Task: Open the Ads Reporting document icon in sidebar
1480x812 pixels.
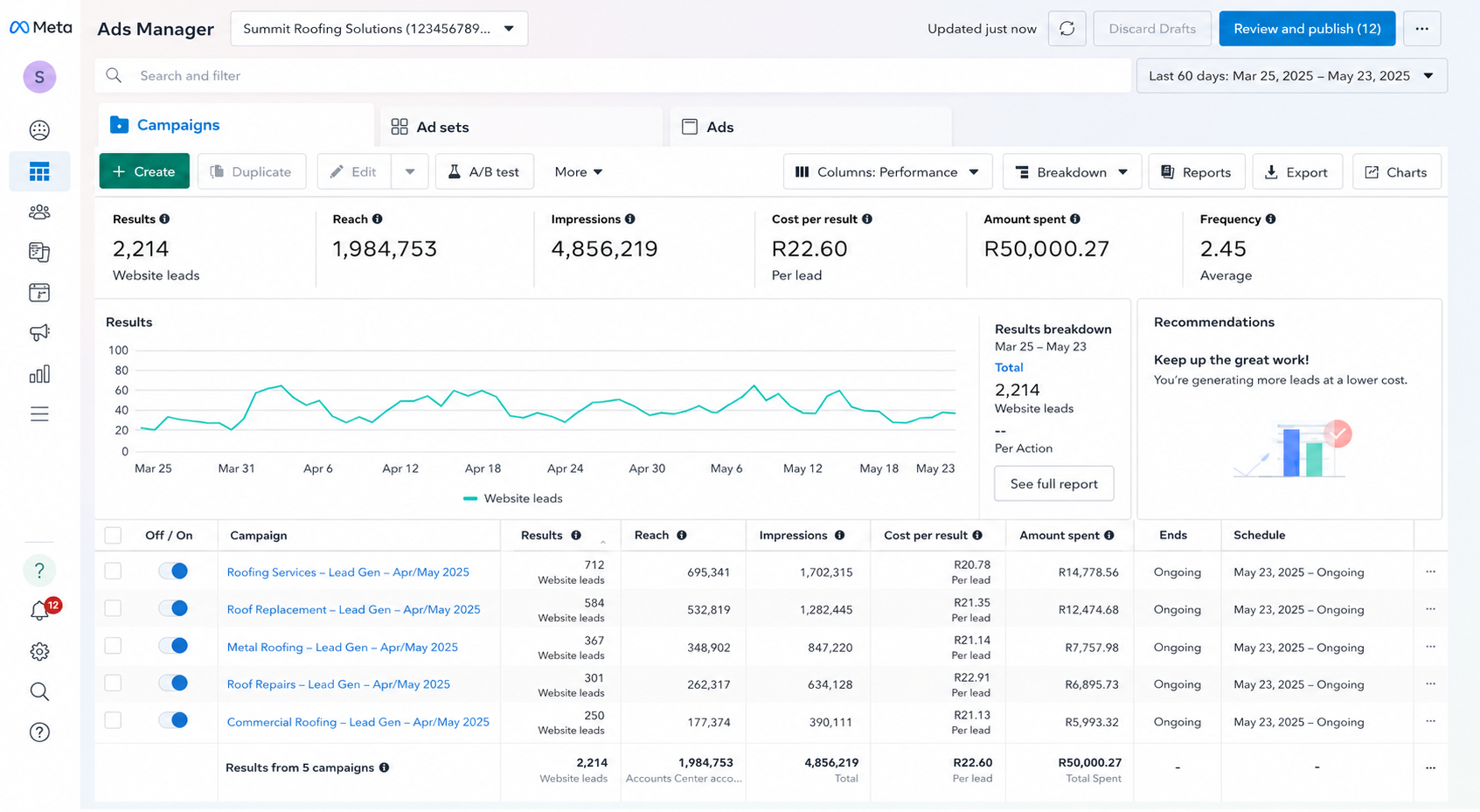Action: (x=39, y=252)
